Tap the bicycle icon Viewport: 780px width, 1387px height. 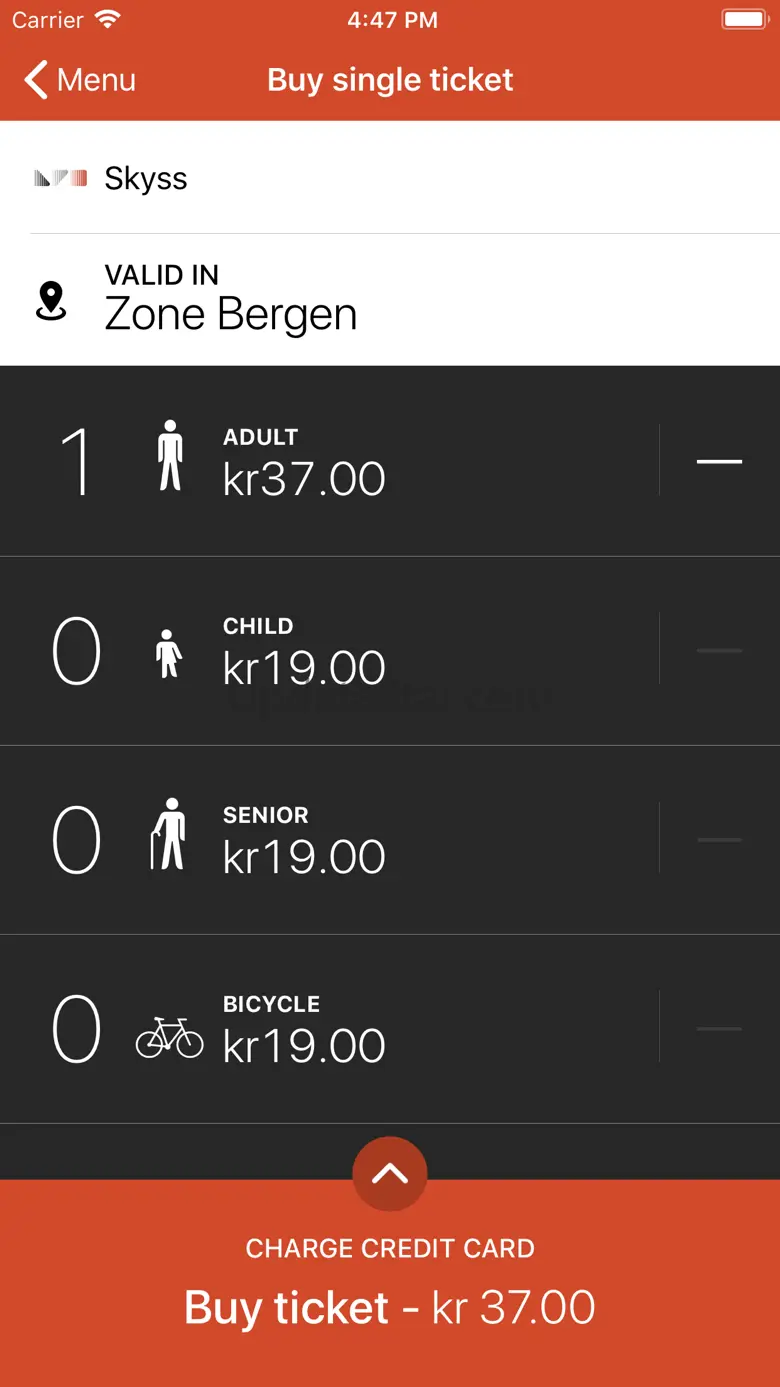point(169,1036)
